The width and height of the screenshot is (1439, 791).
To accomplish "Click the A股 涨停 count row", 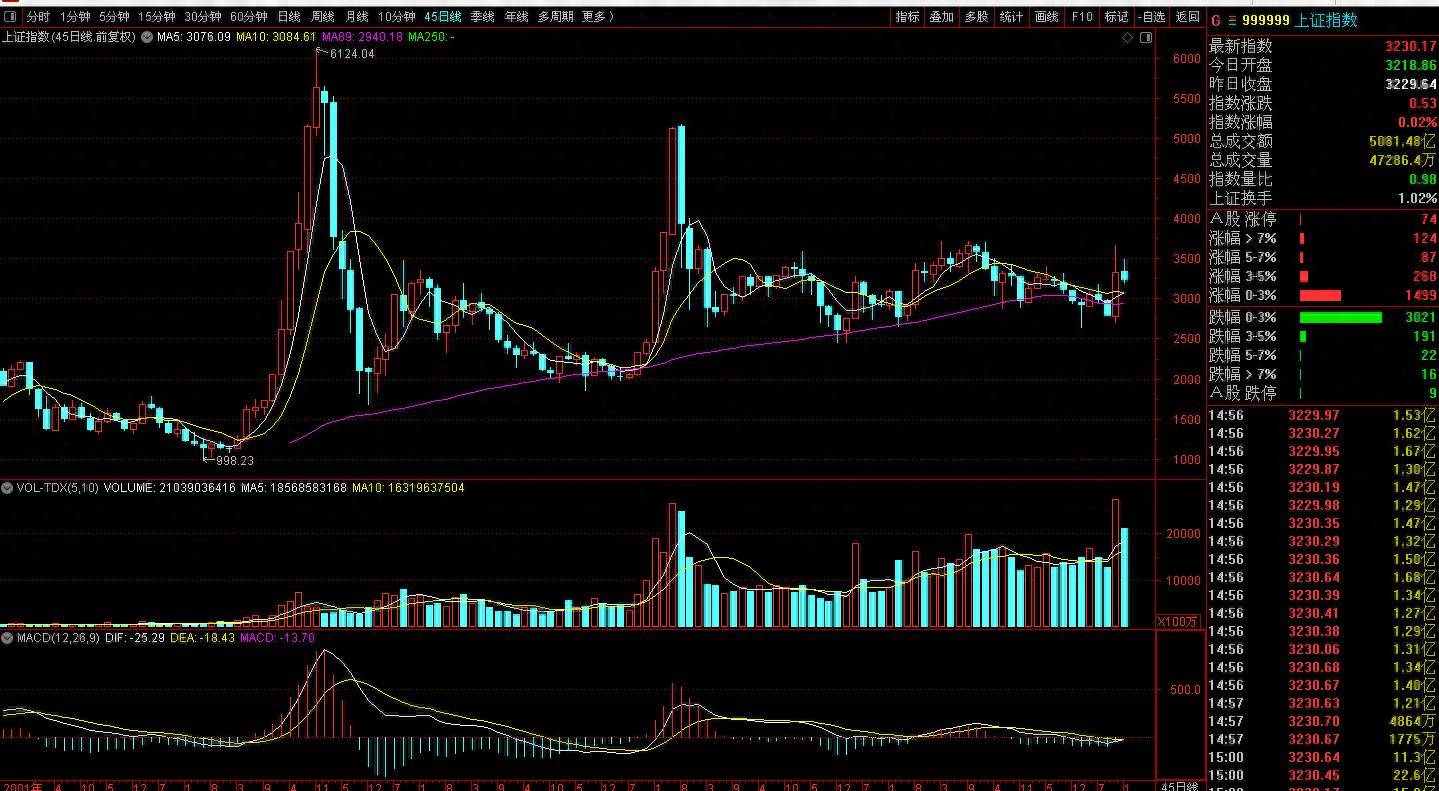I will 1322,219.
